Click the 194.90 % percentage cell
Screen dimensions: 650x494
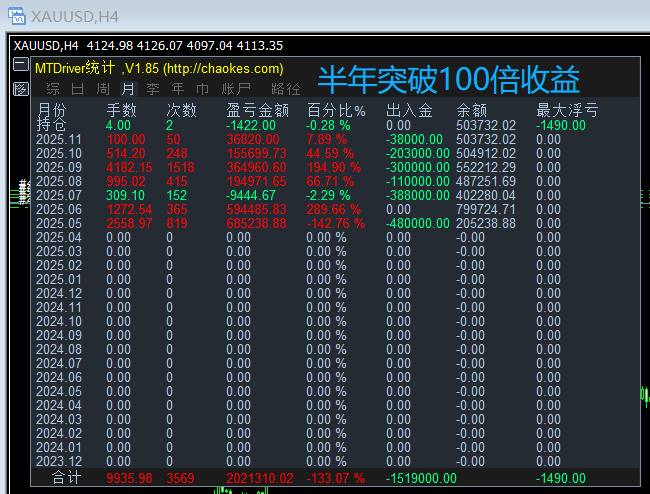[x=334, y=167]
